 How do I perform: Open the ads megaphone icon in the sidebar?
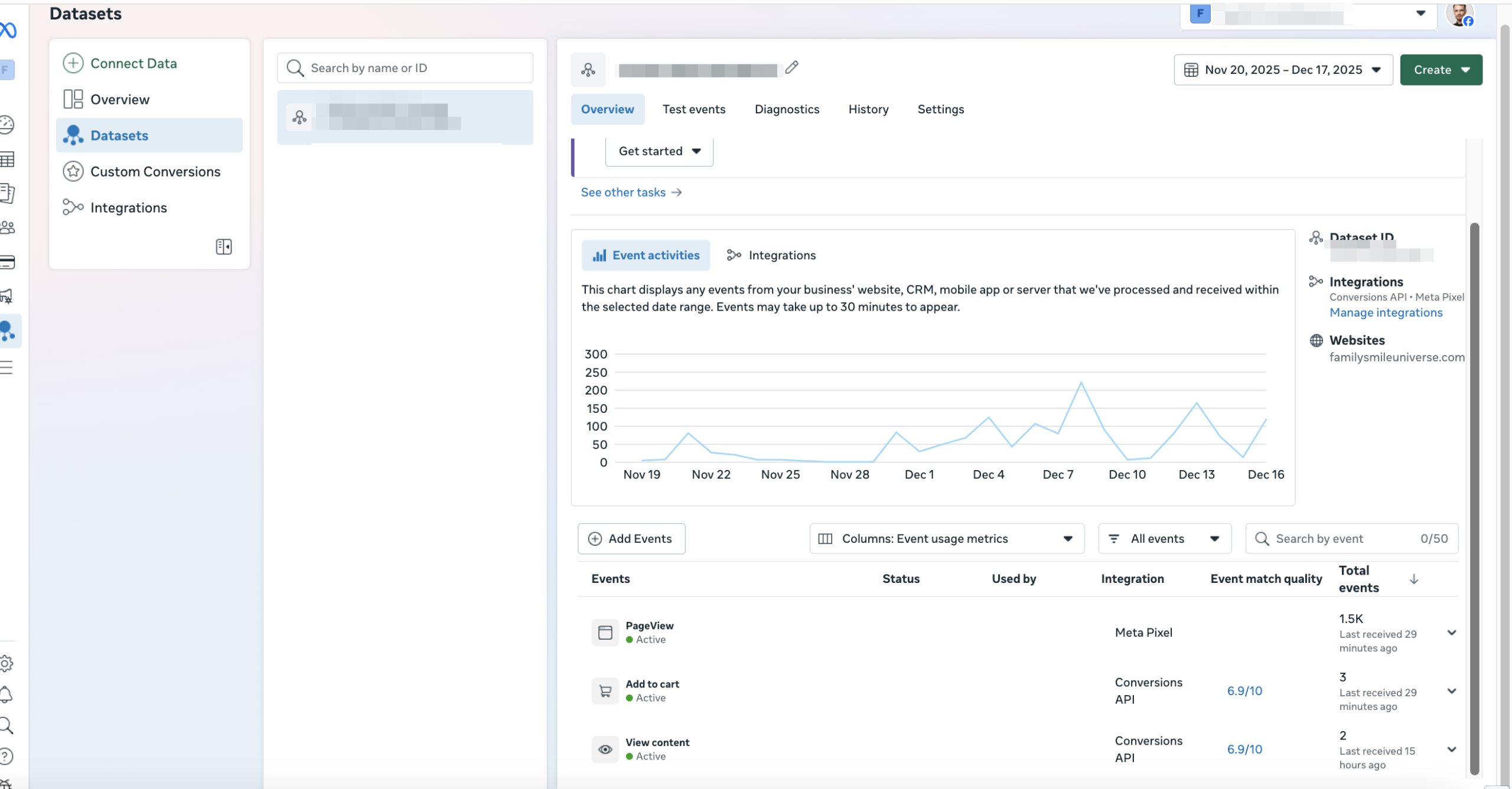(x=7, y=297)
